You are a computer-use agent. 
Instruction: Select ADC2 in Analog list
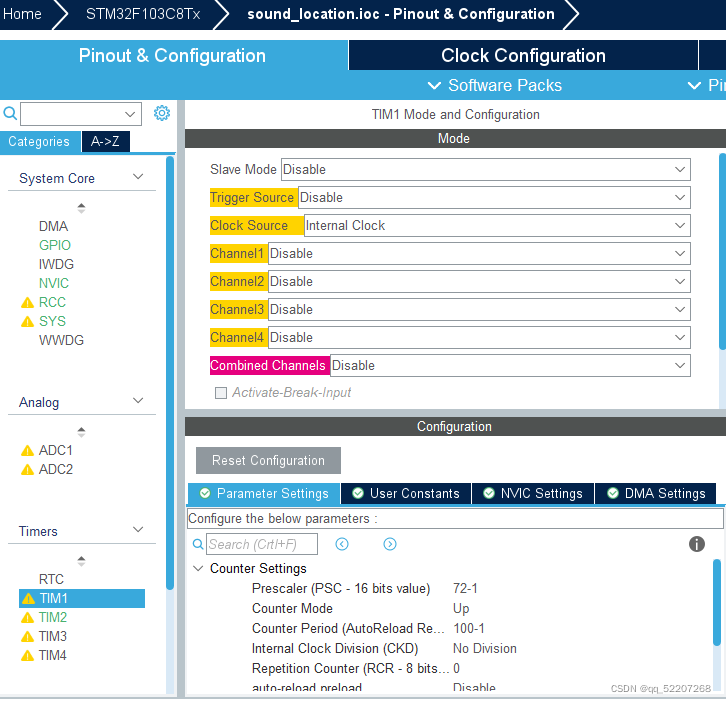click(56, 470)
